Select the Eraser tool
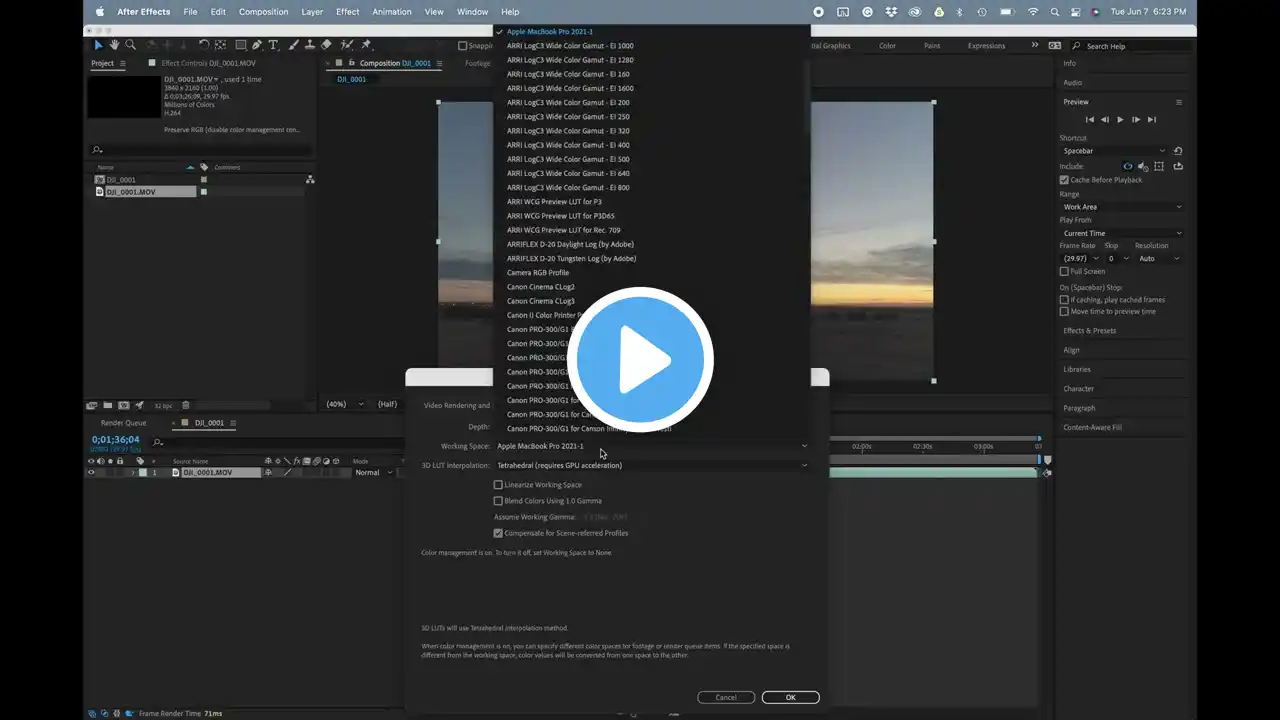The width and height of the screenshot is (1280, 720). pyautogui.click(x=326, y=45)
